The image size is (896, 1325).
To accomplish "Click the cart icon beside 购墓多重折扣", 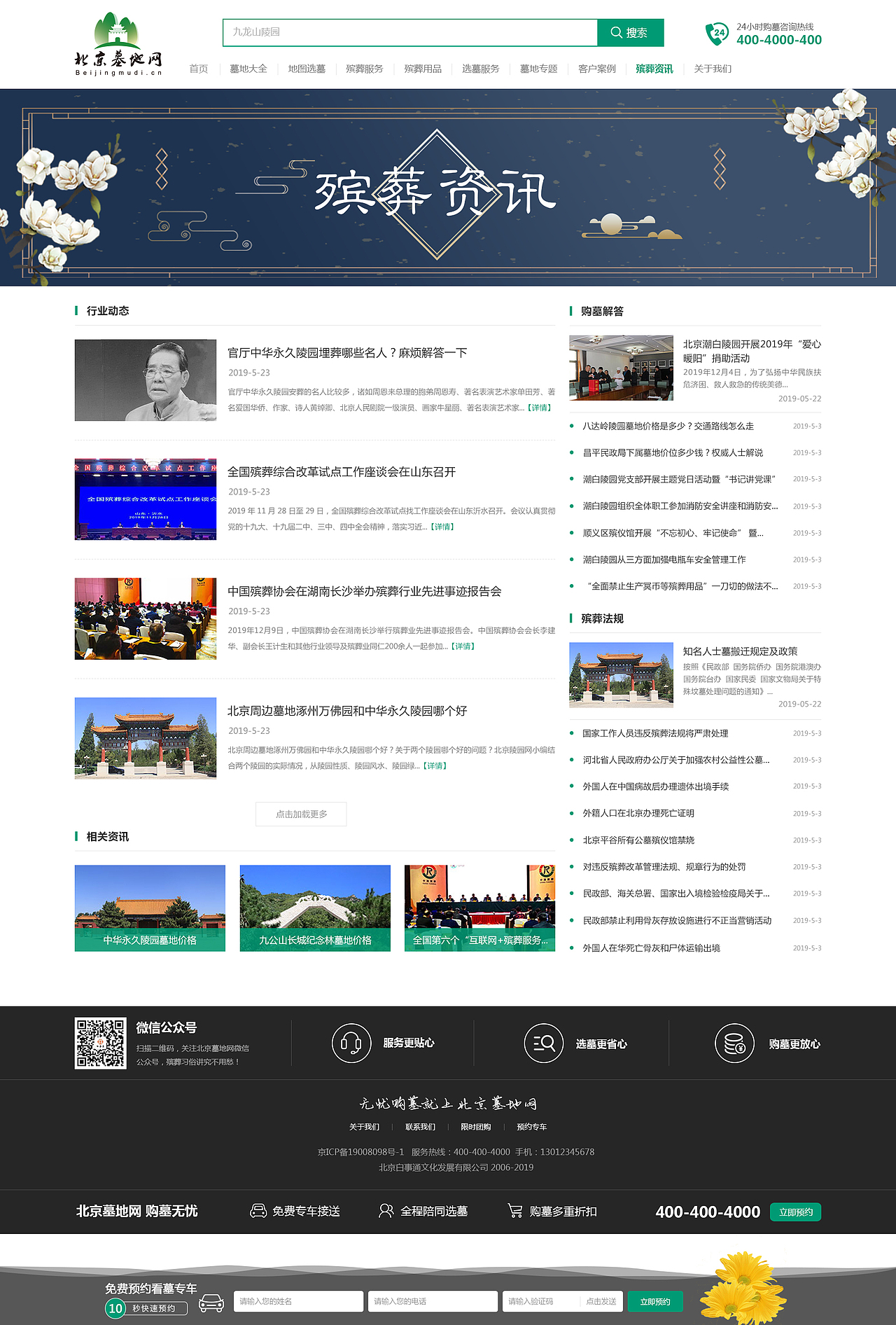I will point(515,1211).
